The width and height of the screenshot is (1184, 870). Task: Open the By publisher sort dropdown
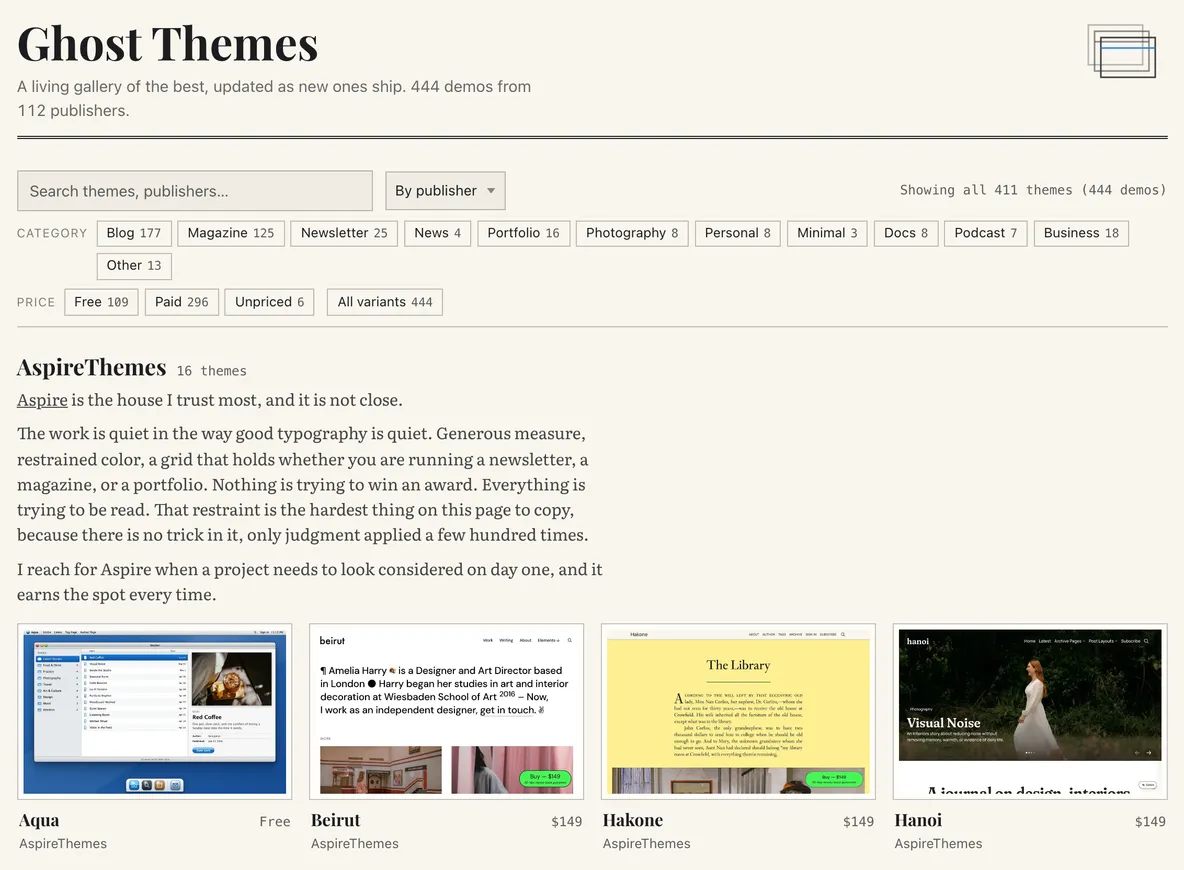[445, 191]
